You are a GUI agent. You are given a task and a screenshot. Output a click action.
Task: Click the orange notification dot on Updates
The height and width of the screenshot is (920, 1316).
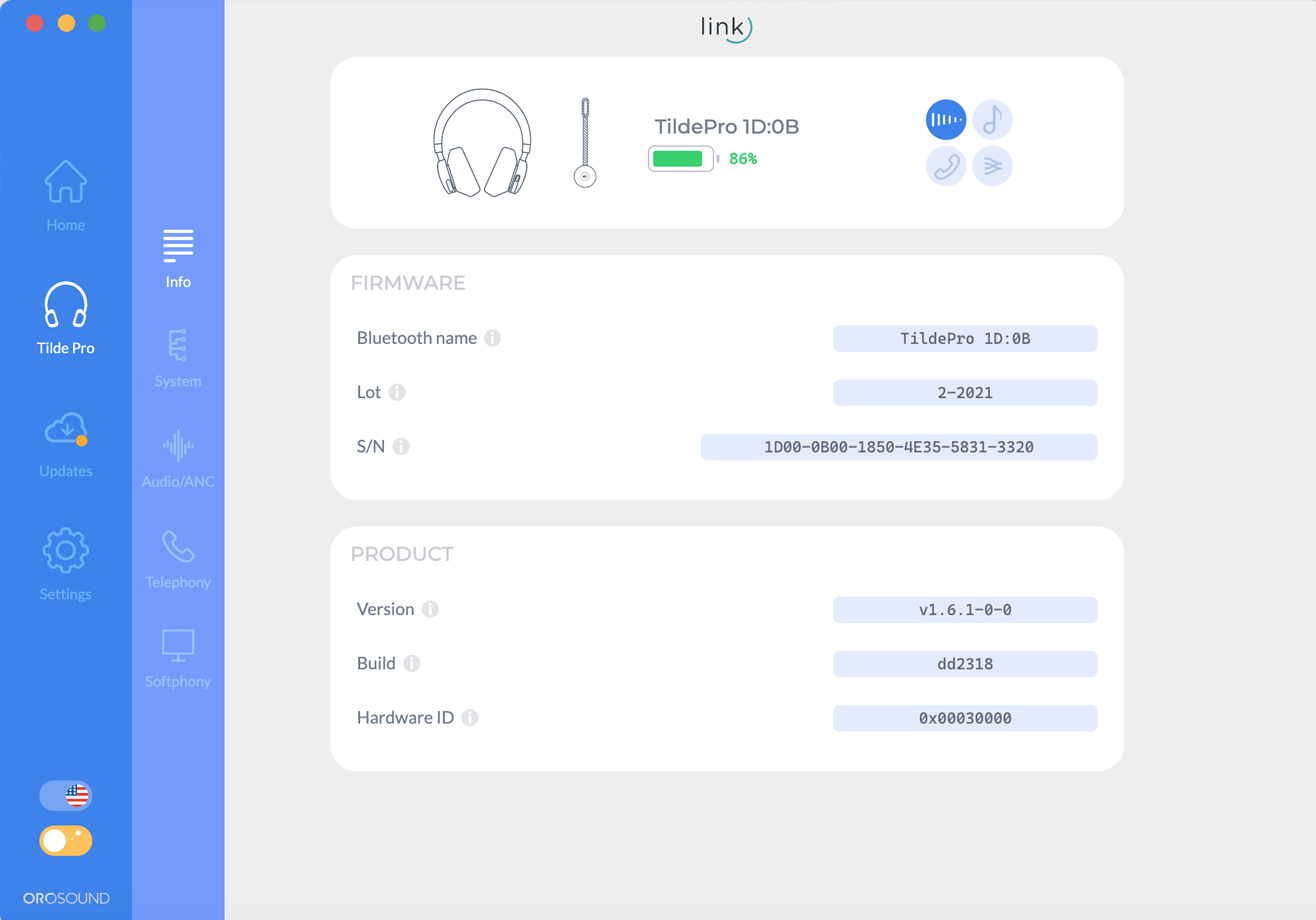pyautogui.click(x=82, y=440)
